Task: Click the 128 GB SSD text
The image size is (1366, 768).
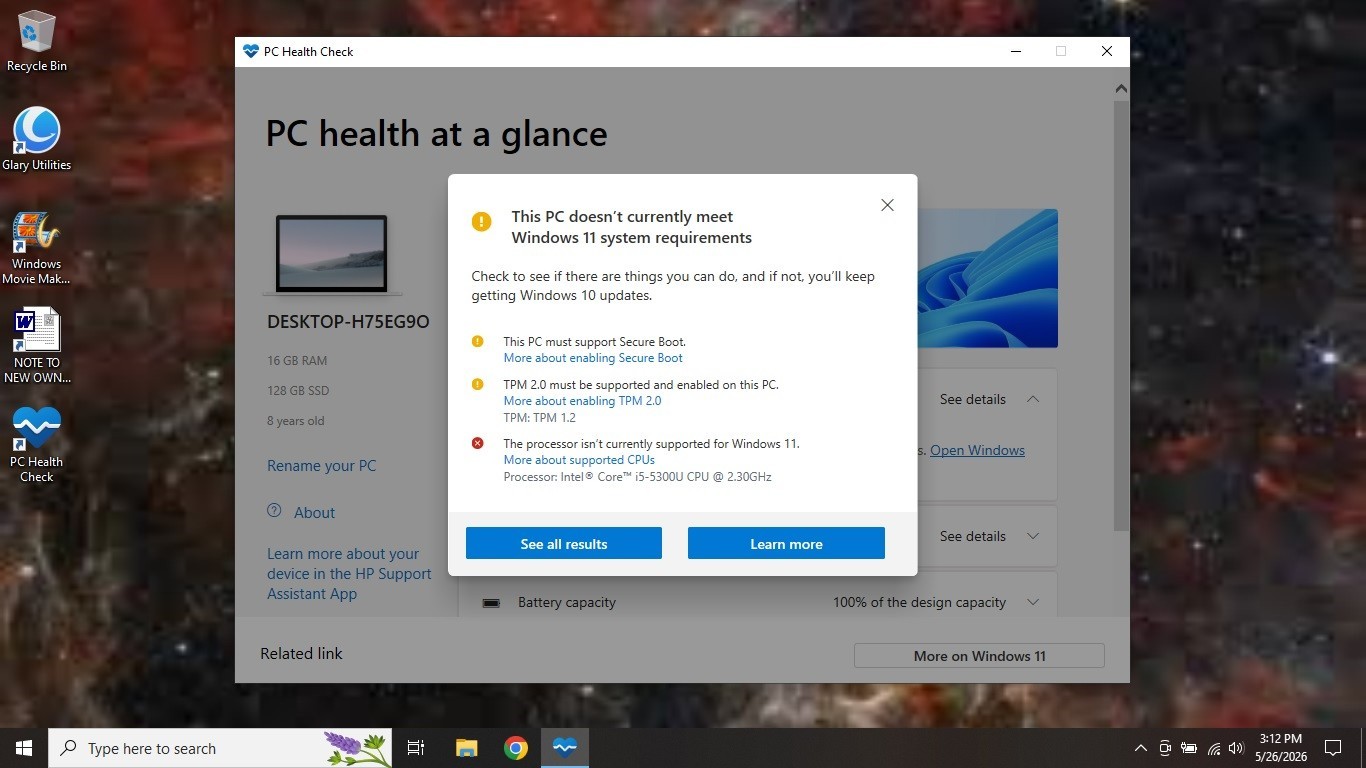Action: [298, 391]
